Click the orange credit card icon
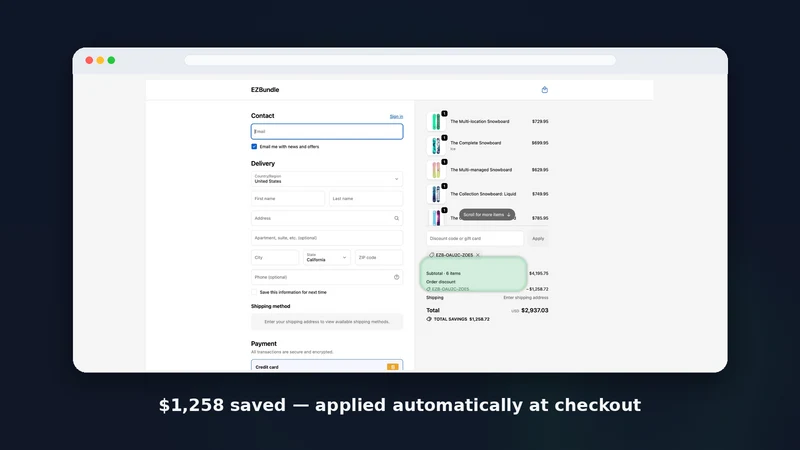This screenshot has width=800, height=450. [392, 367]
